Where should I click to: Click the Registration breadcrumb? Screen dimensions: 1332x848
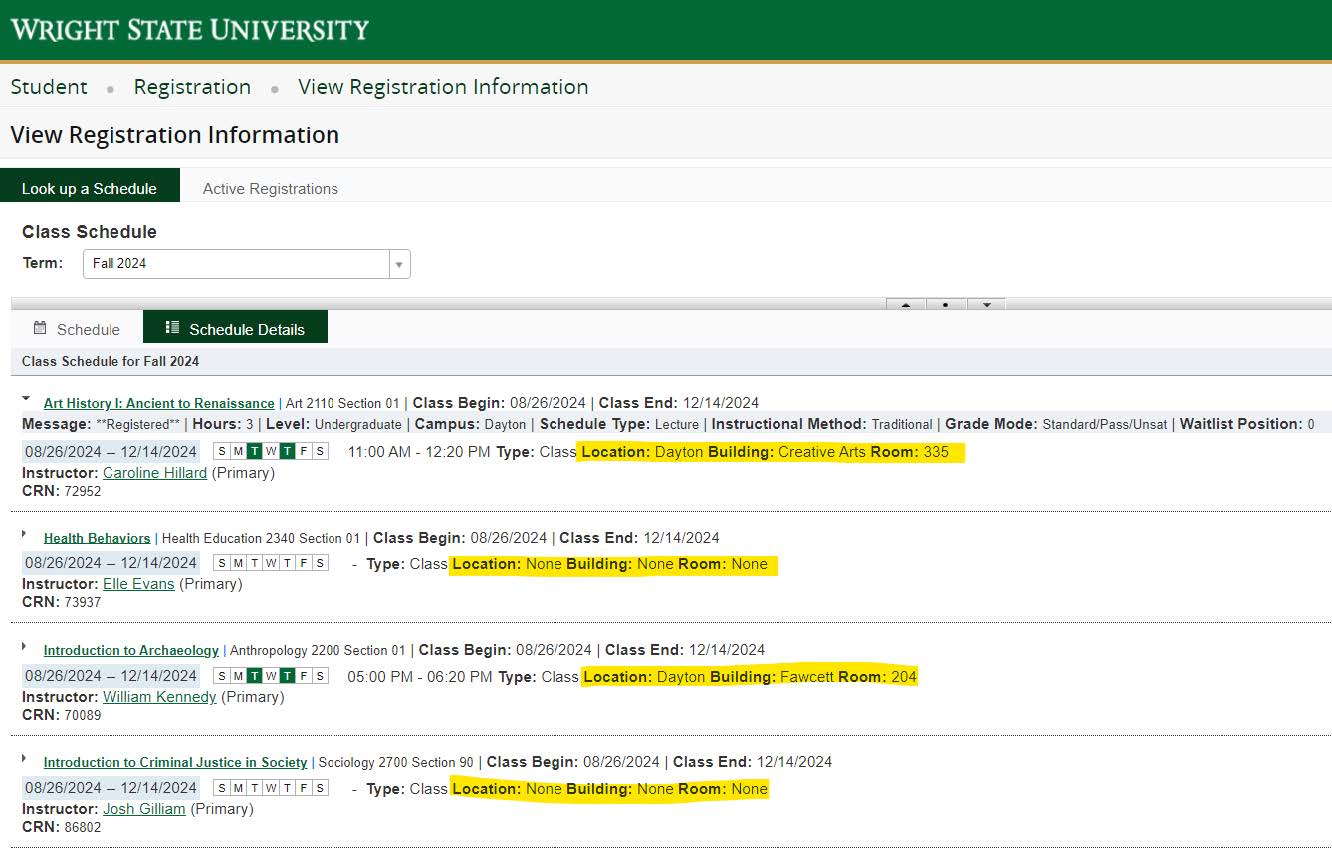[192, 87]
